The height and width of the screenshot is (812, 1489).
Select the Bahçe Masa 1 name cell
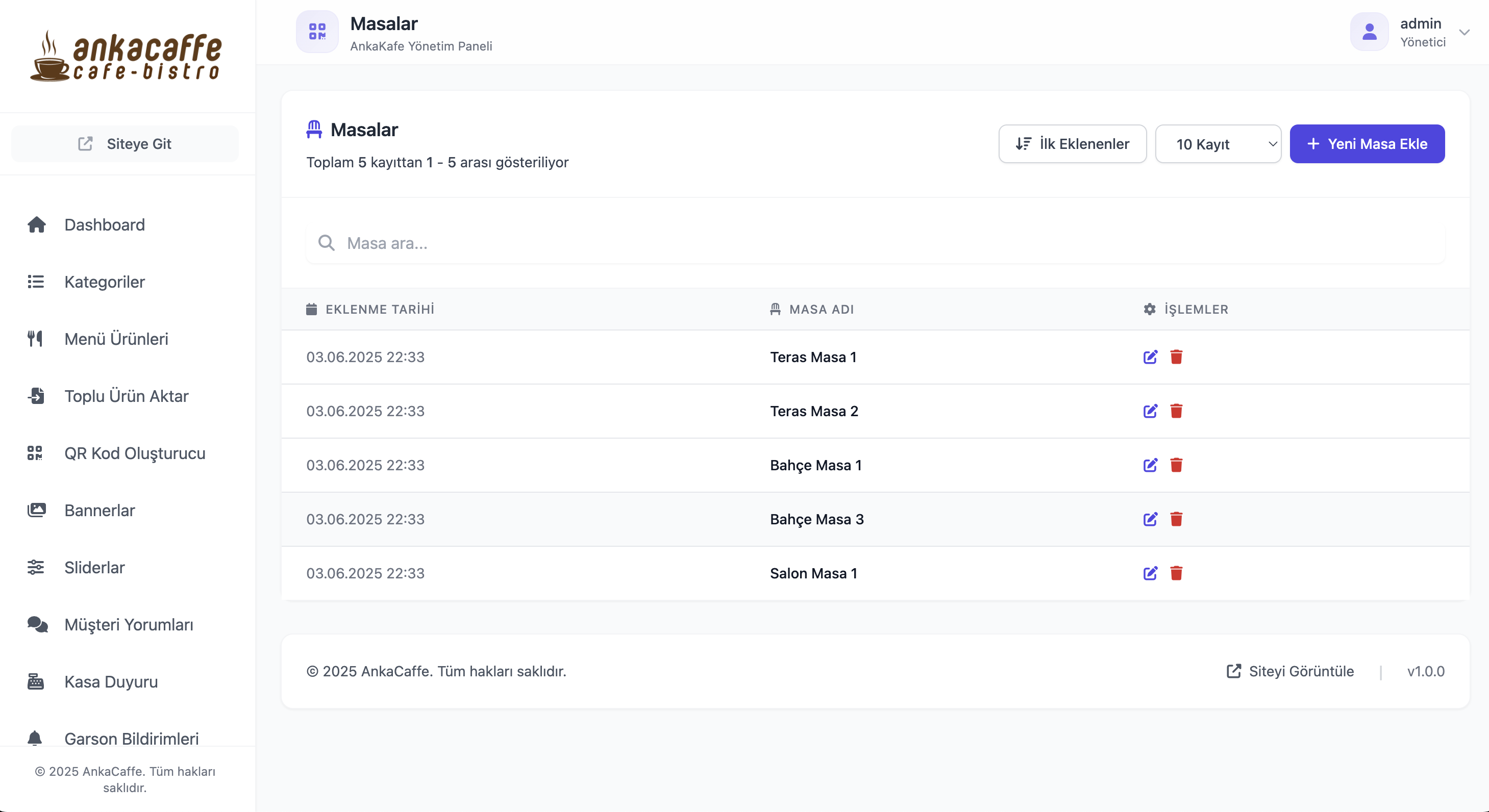point(815,465)
